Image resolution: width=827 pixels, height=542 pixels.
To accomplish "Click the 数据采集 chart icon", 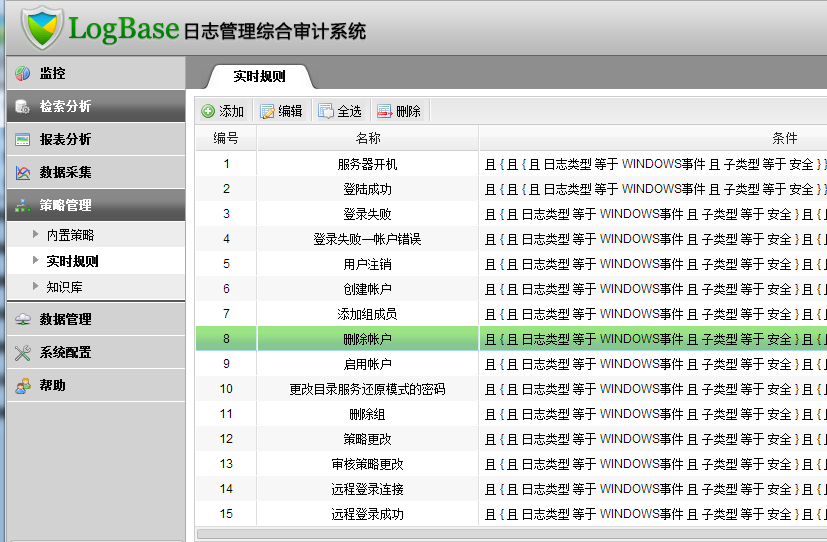I will pos(23,172).
